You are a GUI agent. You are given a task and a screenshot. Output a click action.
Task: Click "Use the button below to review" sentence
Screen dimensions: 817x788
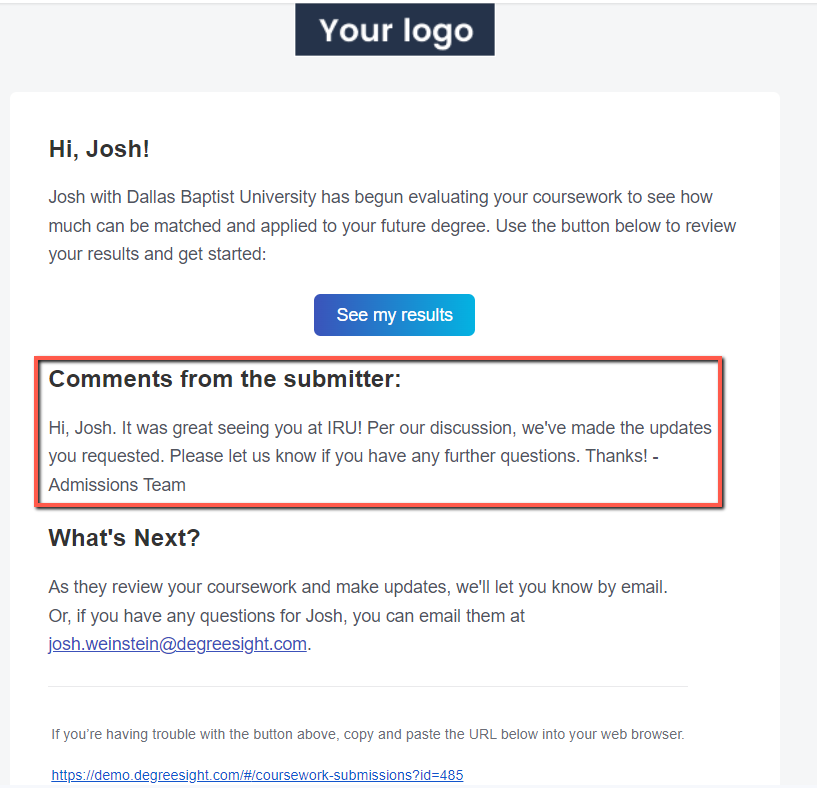[615, 226]
